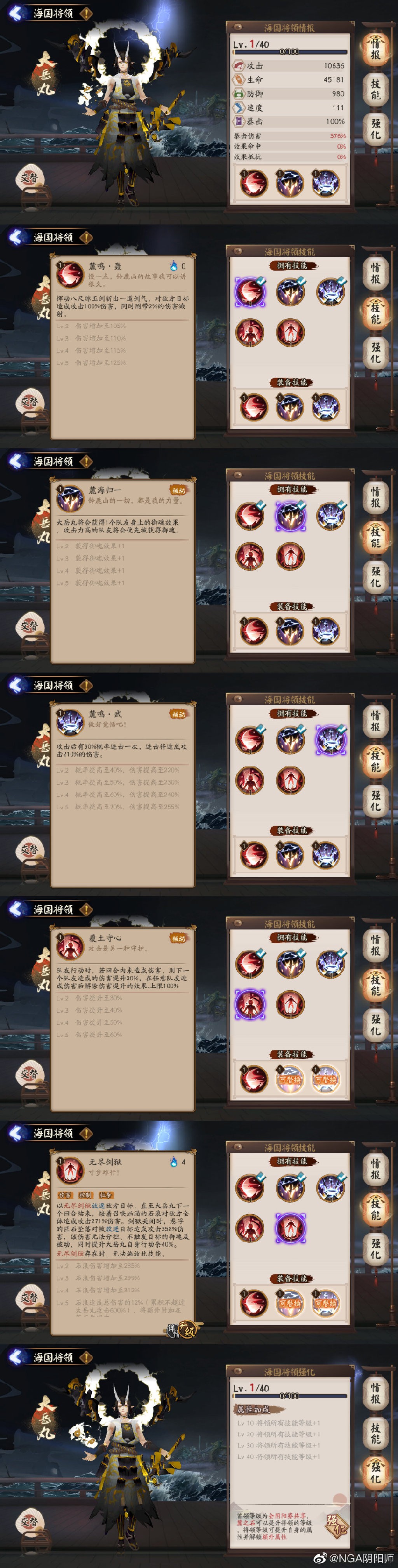
Task: Tap 交替 button on the 海国将领情报 screen
Action: pos(29,178)
